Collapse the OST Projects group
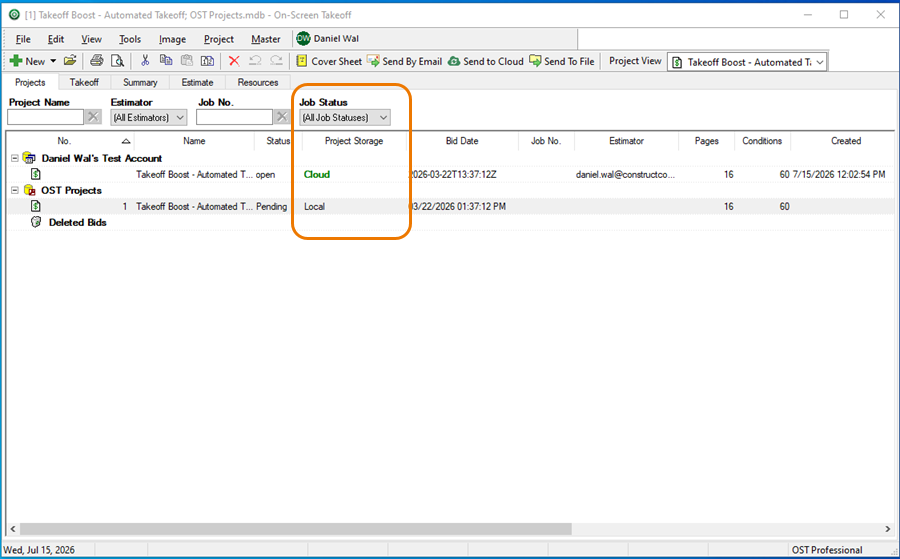The height and width of the screenshot is (559, 900). pos(15,191)
